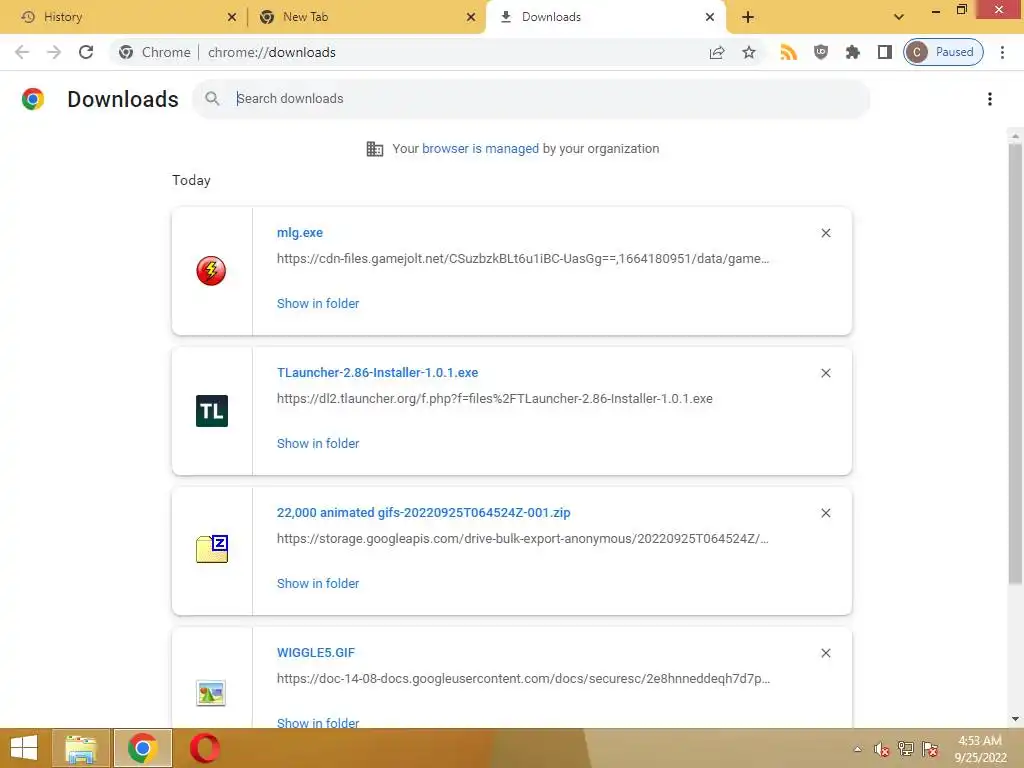
Task: Open the Paused profile button
Action: (x=943, y=52)
